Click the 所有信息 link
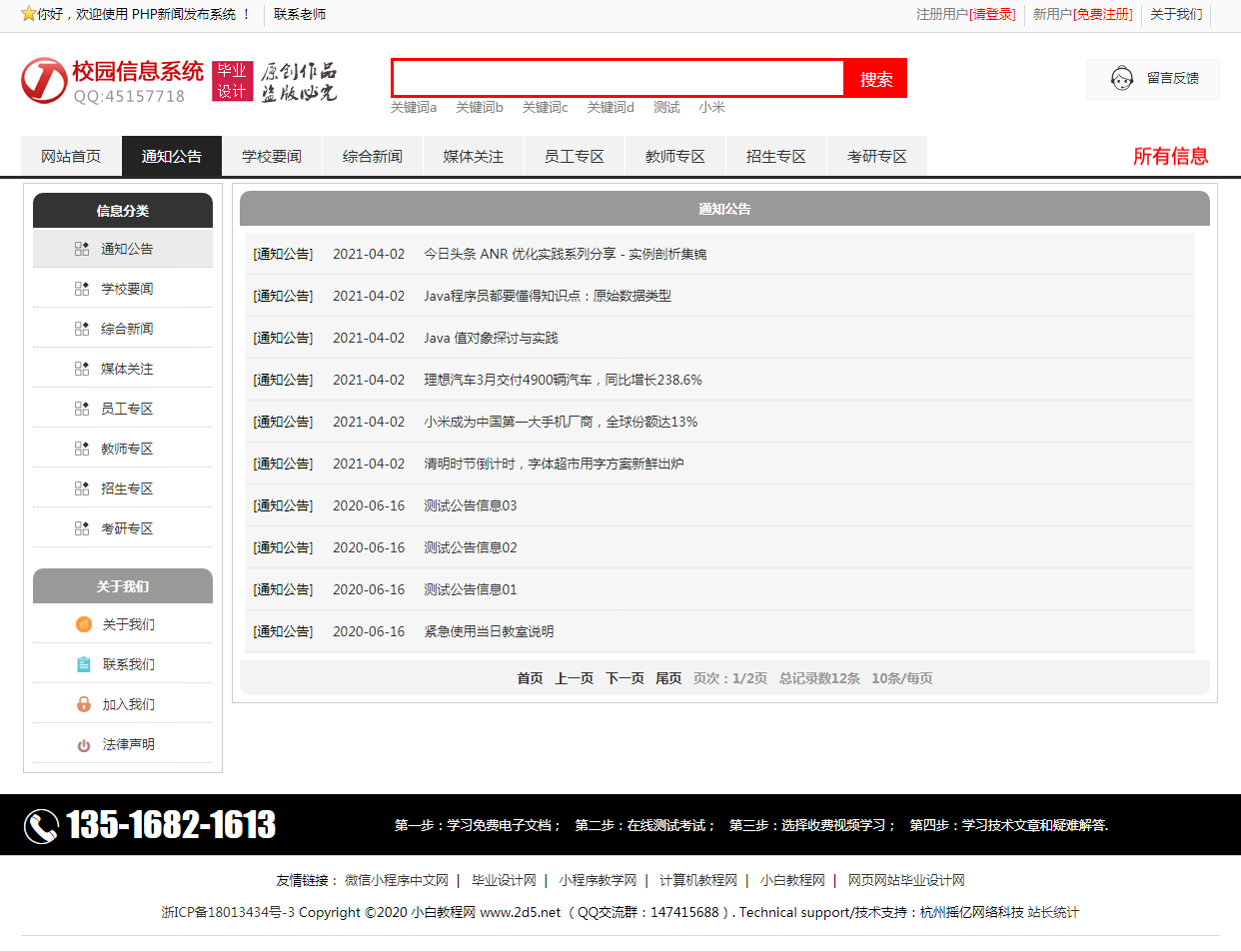 (x=1170, y=156)
